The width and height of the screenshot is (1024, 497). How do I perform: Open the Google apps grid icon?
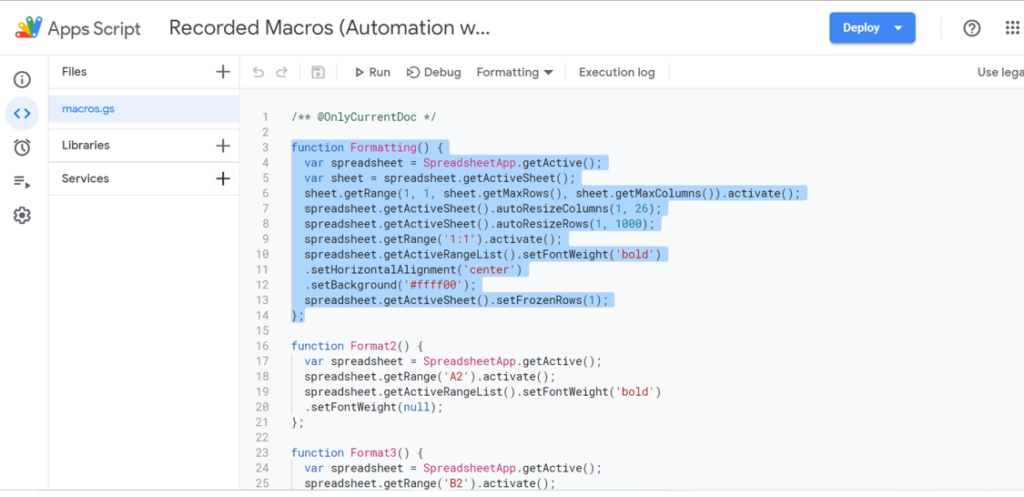point(1012,28)
